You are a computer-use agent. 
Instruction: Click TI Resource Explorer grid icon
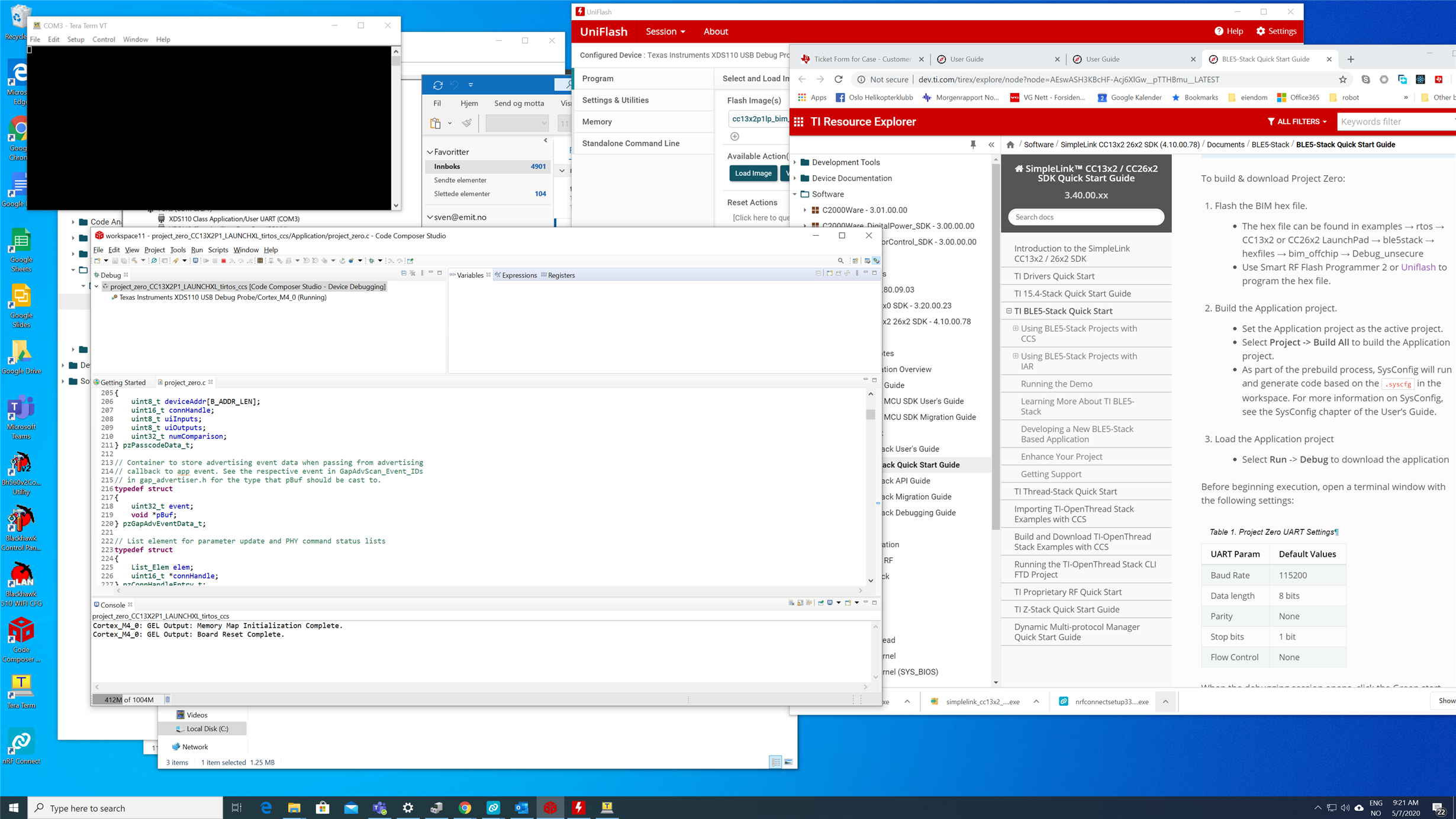pos(798,122)
